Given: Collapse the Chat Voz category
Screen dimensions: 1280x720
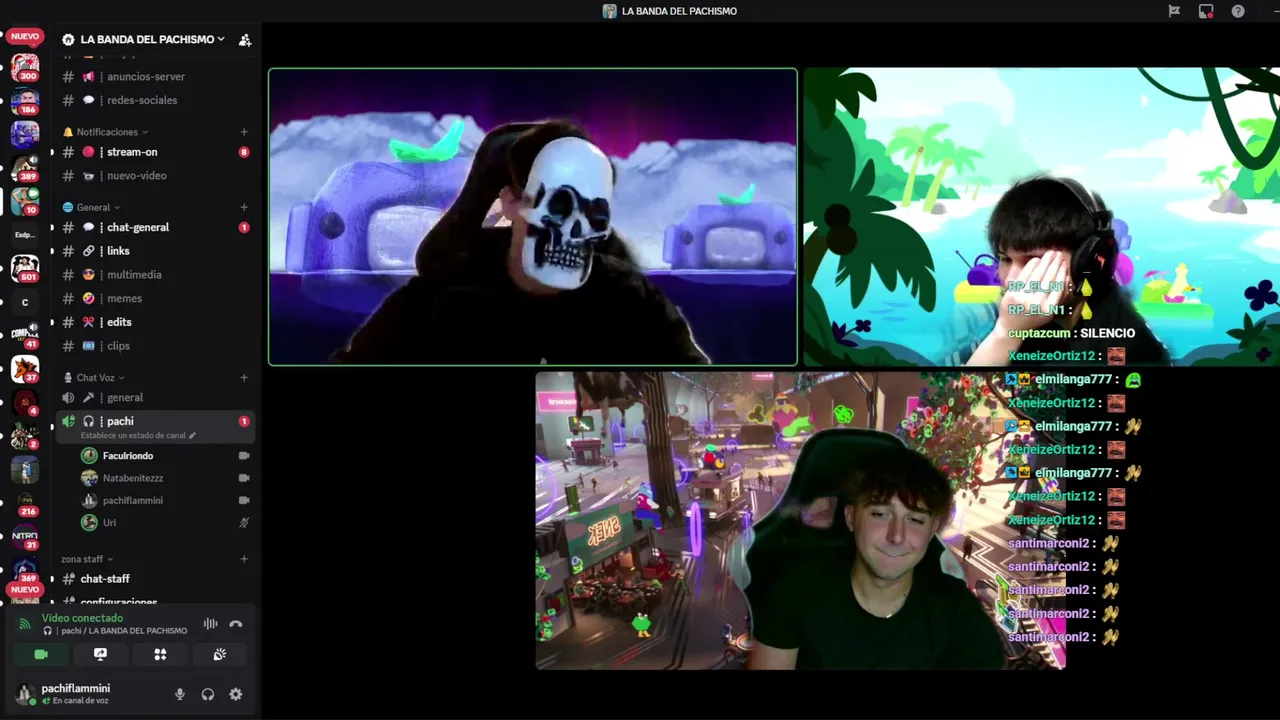Looking at the screenshot, I should (95, 377).
